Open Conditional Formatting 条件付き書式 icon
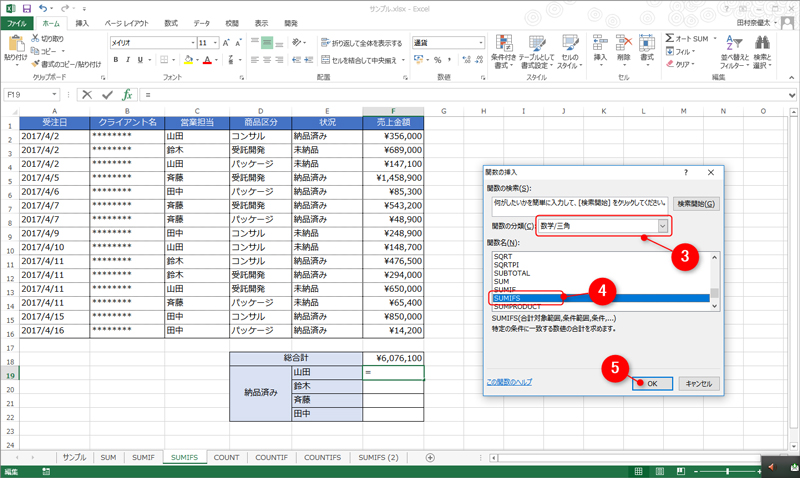This screenshot has width=800, height=478. tap(504, 52)
